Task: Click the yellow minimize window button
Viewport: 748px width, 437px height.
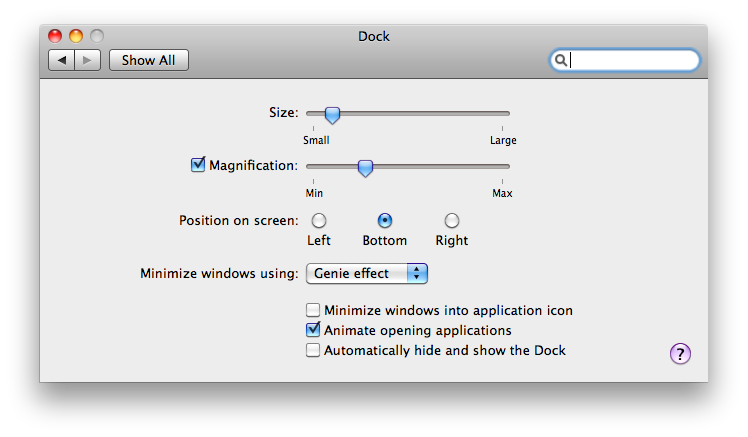Action: point(75,36)
